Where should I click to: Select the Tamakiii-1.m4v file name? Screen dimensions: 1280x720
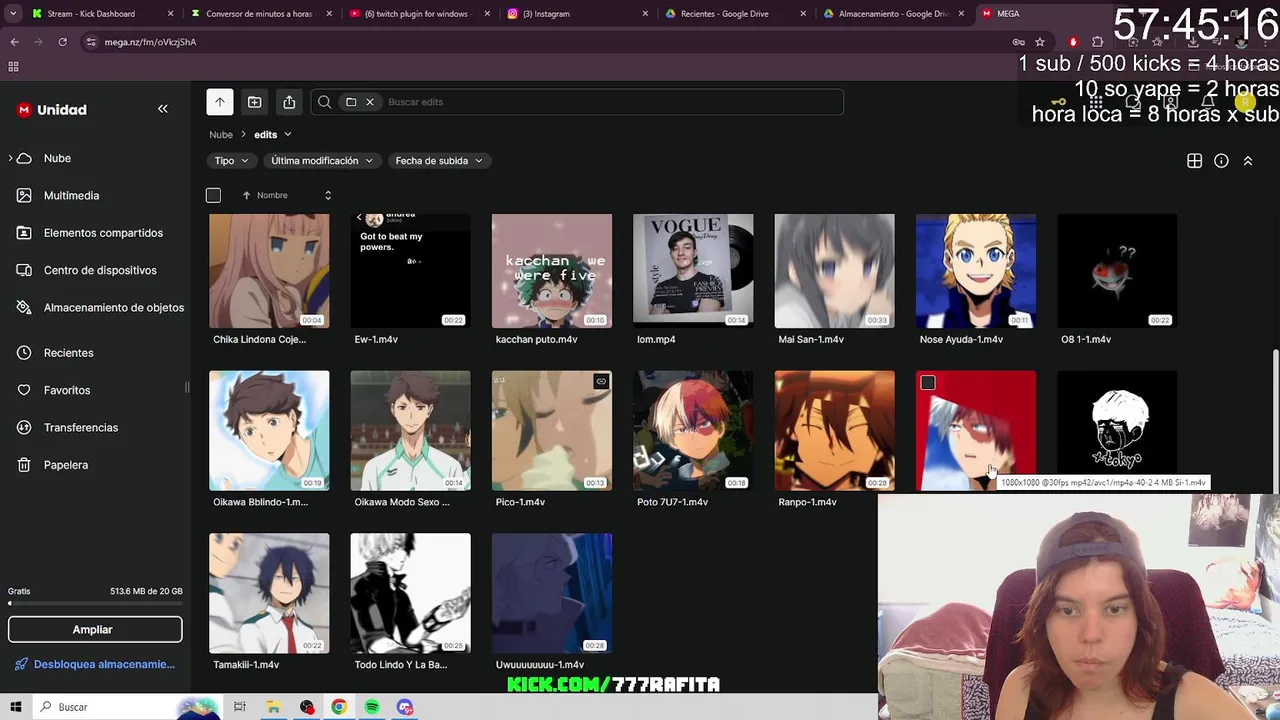click(x=246, y=665)
